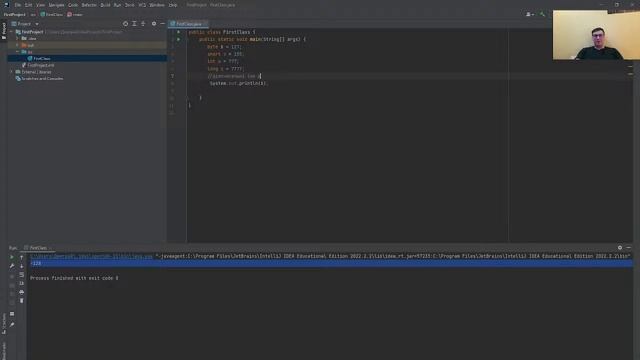Click FirstProject in the navigation breadcrumb
This screenshot has height=360, width=640.
(x=14, y=14)
